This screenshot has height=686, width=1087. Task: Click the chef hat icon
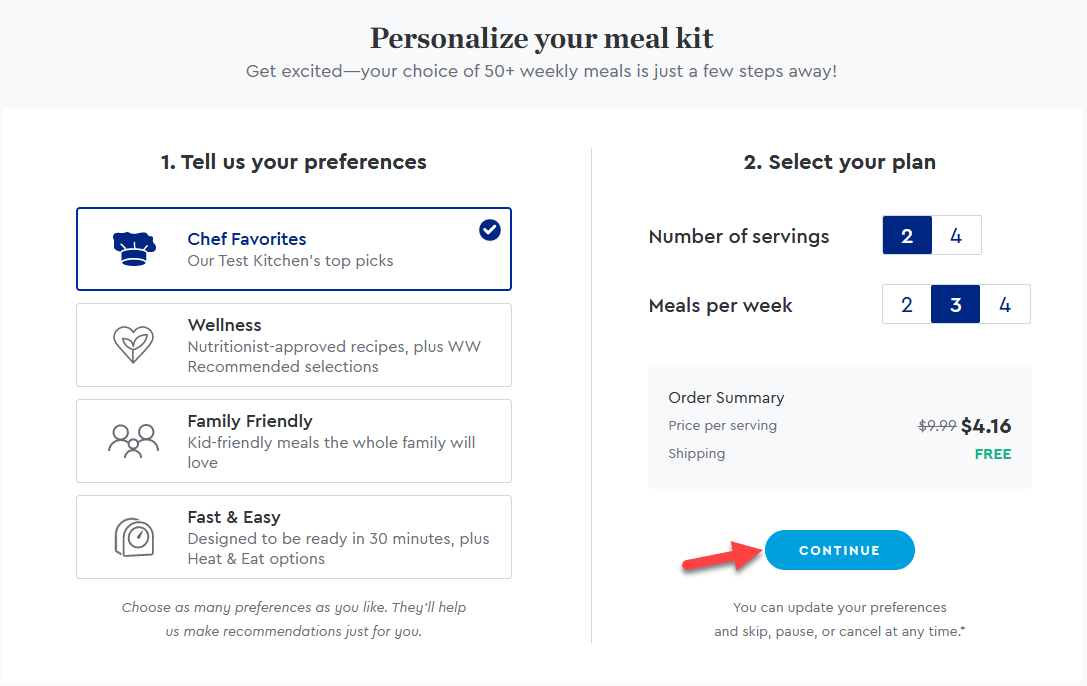[x=134, y=249]
